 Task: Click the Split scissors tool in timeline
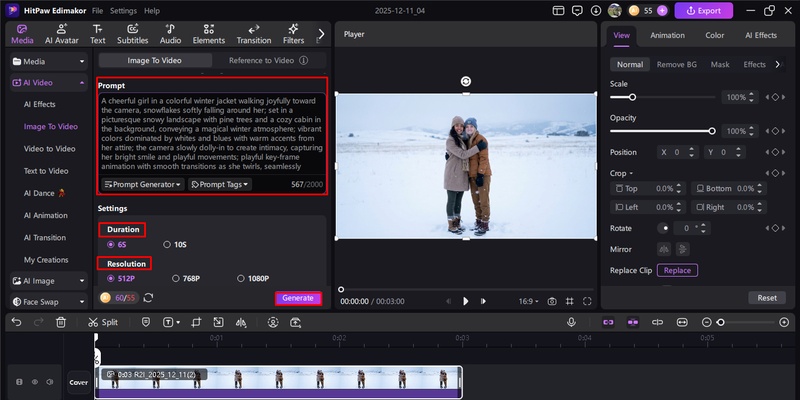pos(102,322)
